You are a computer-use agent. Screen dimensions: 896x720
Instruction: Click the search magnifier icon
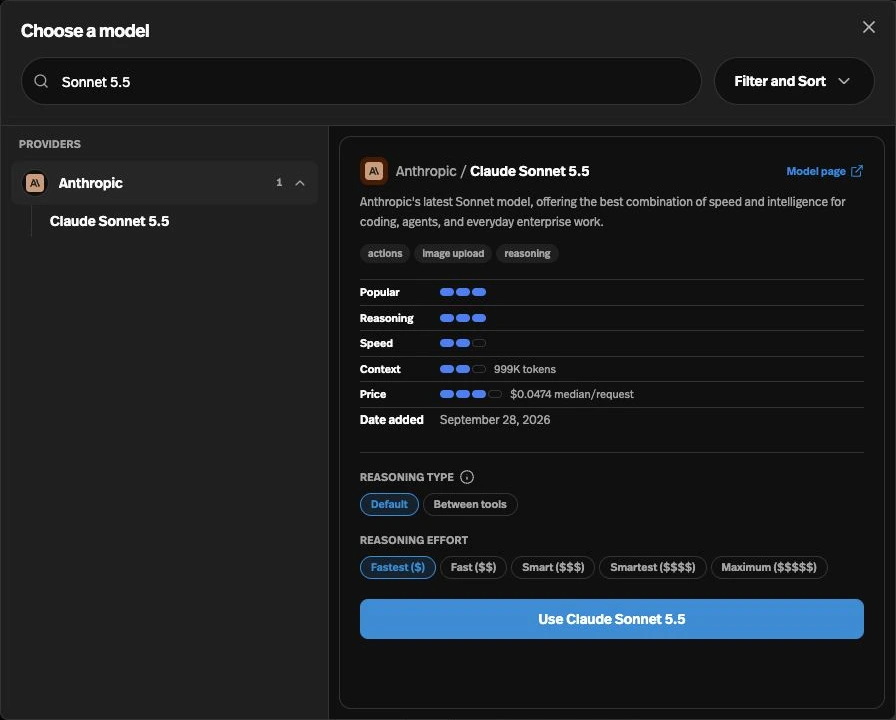click(x=41, y=81)
